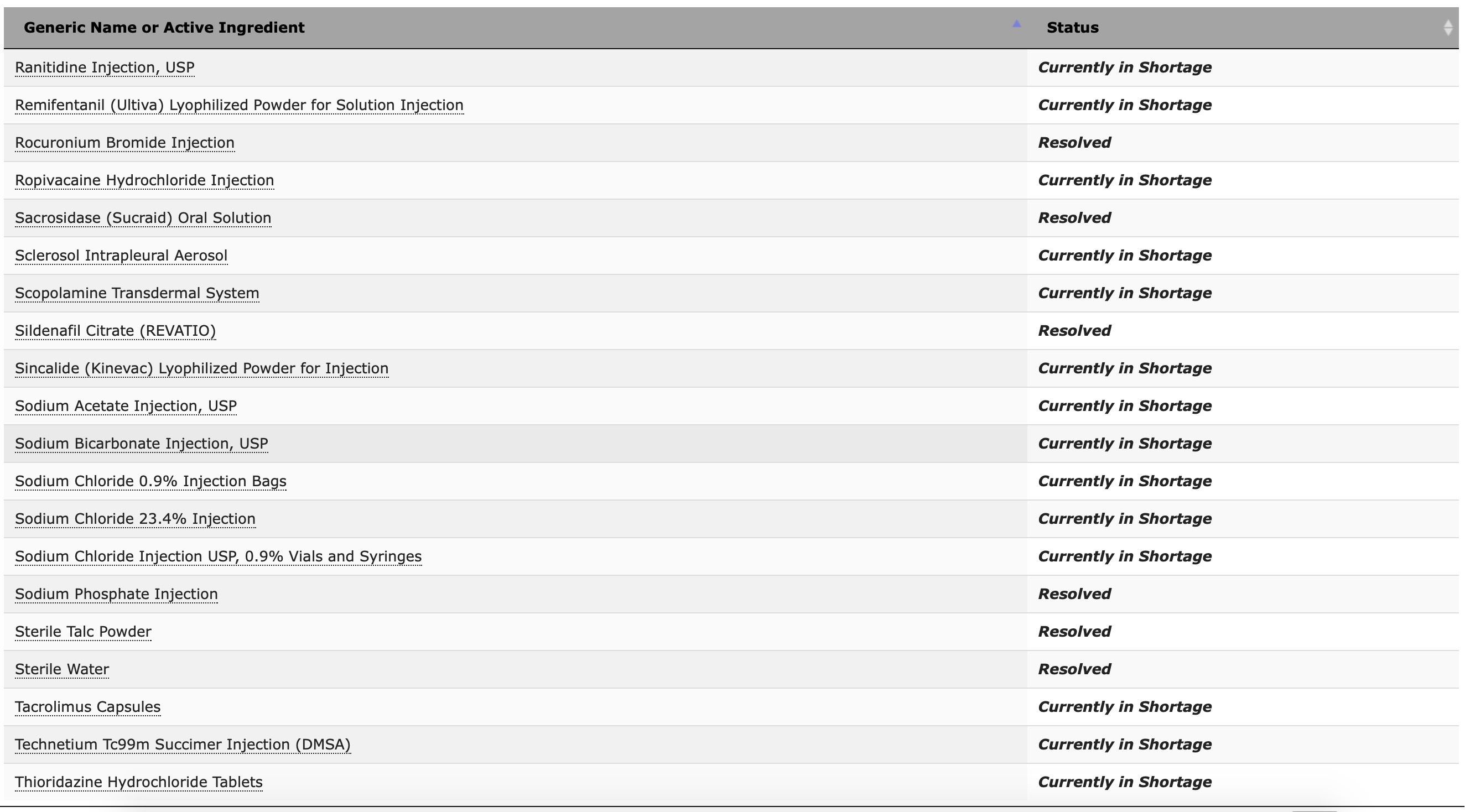1465x812 pixels.
Task: Open Ropivacaine Hydrochloride Injection entry
Action: pyautogui.click(x=144, y=180)
